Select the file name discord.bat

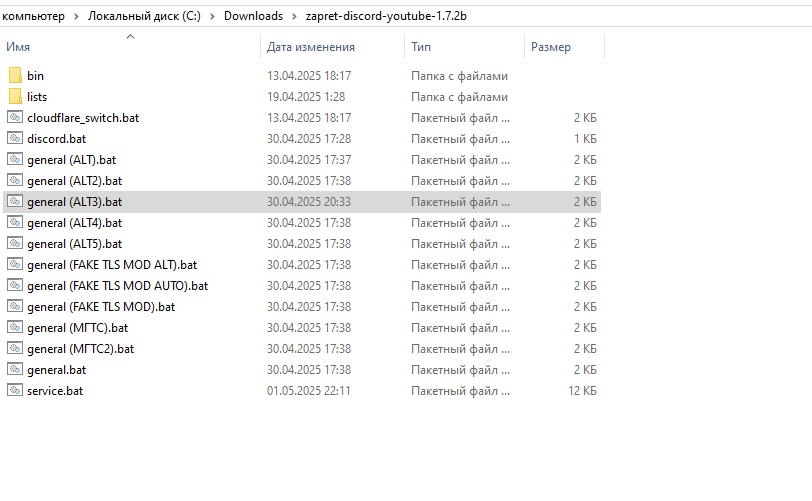57,139
